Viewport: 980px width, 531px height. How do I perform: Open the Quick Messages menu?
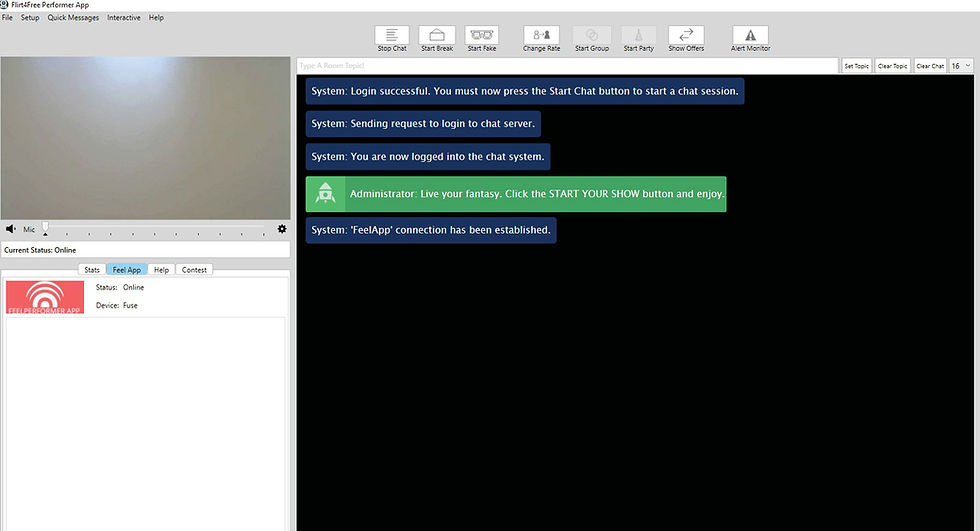73,17
